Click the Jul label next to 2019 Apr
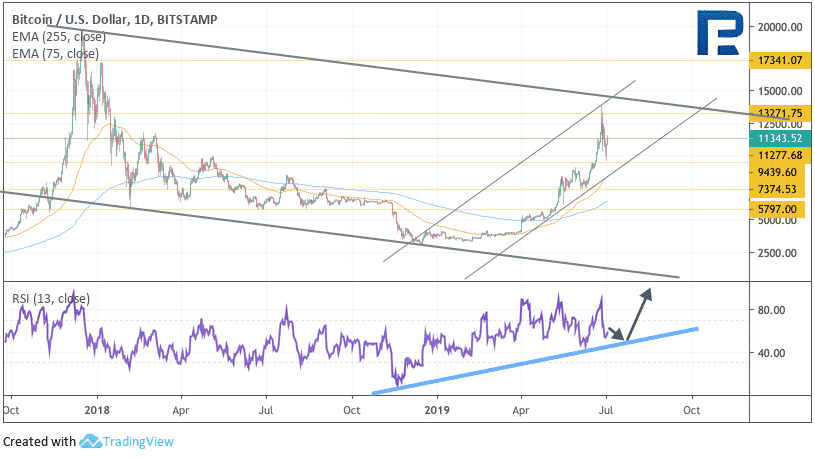The height and width of the screenshot is (459, 815). click(606, 410)
